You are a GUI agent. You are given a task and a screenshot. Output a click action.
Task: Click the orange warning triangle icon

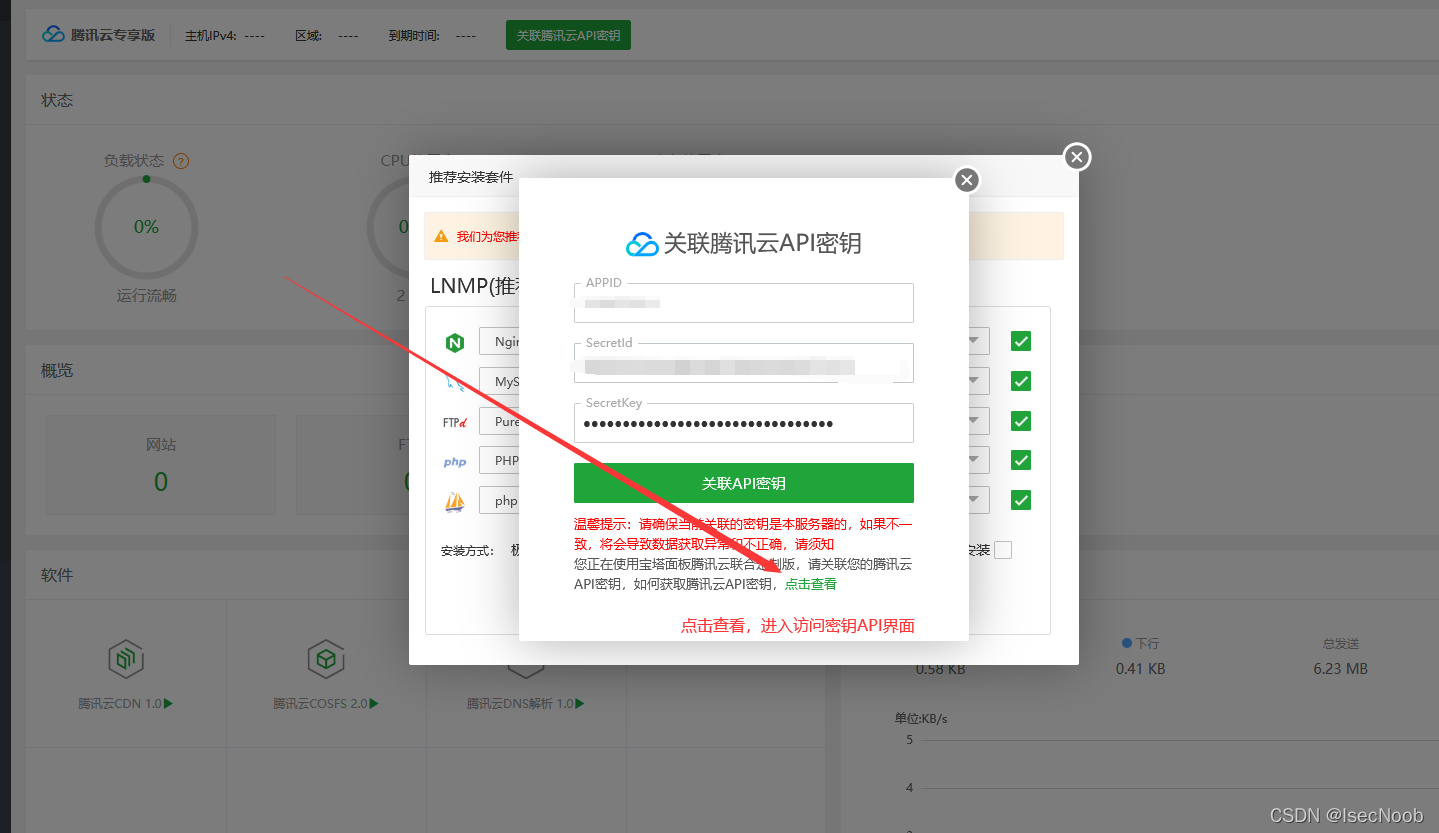(441, 237)
